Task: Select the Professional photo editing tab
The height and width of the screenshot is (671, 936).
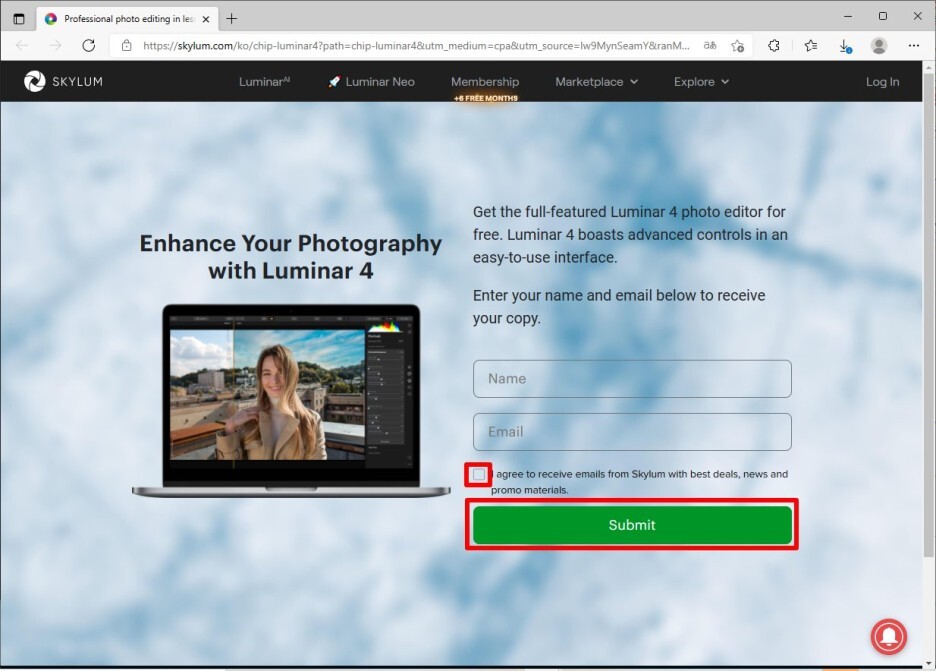Action: tap(127, 19)
